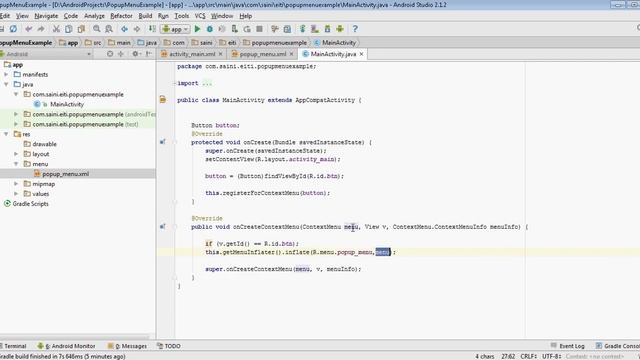Click Attach debugger to process icon
This screenshot has width=640, height=360.
tap(235, 29)
